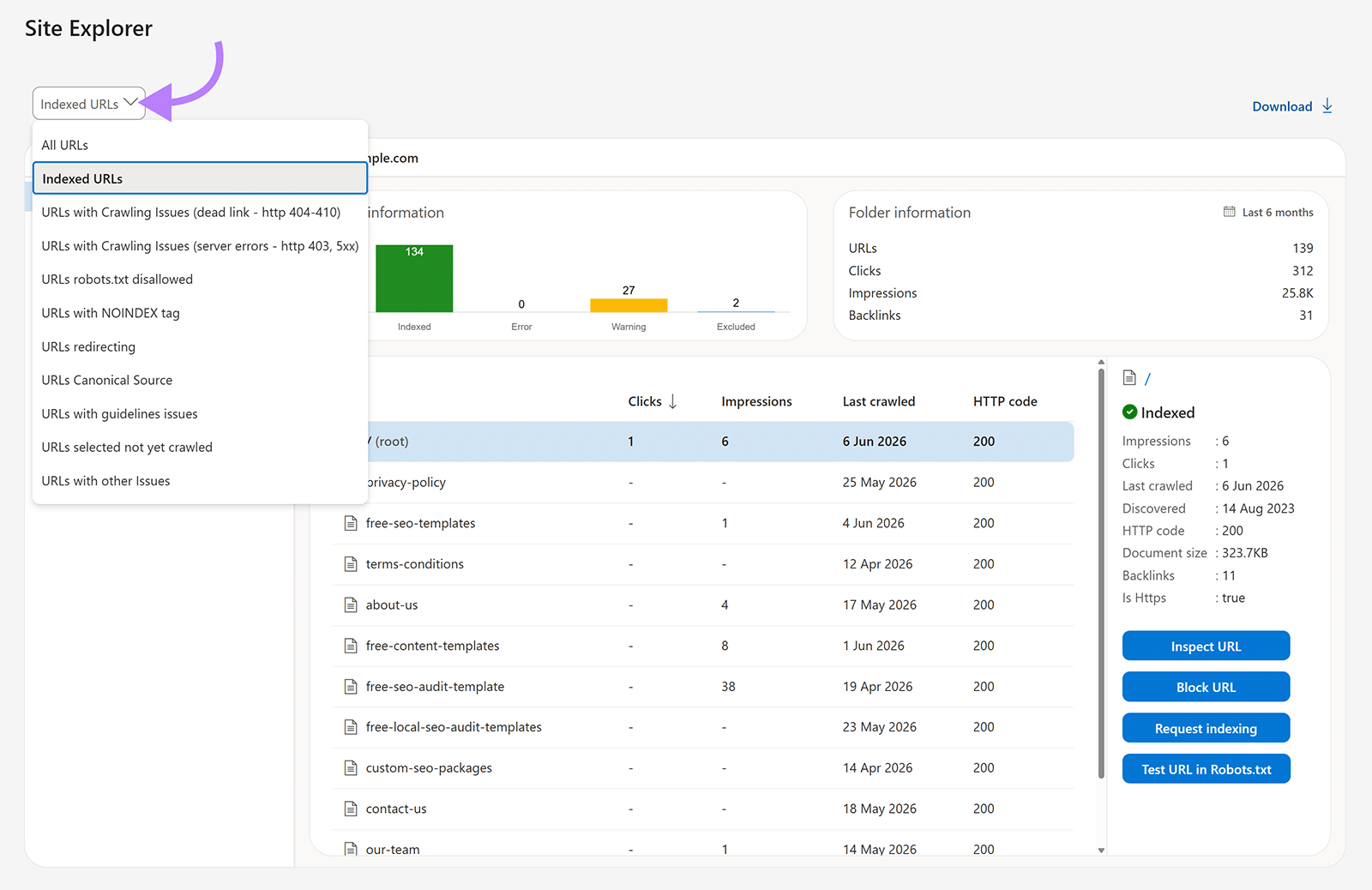
Task: Open the Indexed URLs filter dropdown
Action: 88,104
